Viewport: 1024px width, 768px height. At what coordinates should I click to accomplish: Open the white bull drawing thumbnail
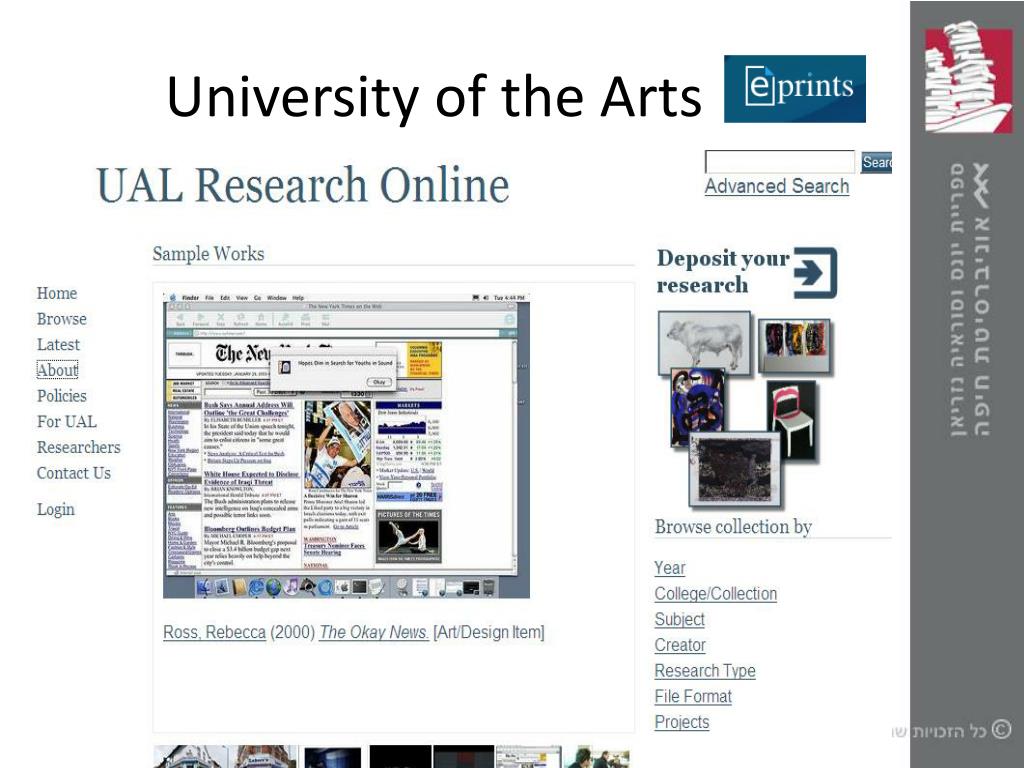coord(704,342)
